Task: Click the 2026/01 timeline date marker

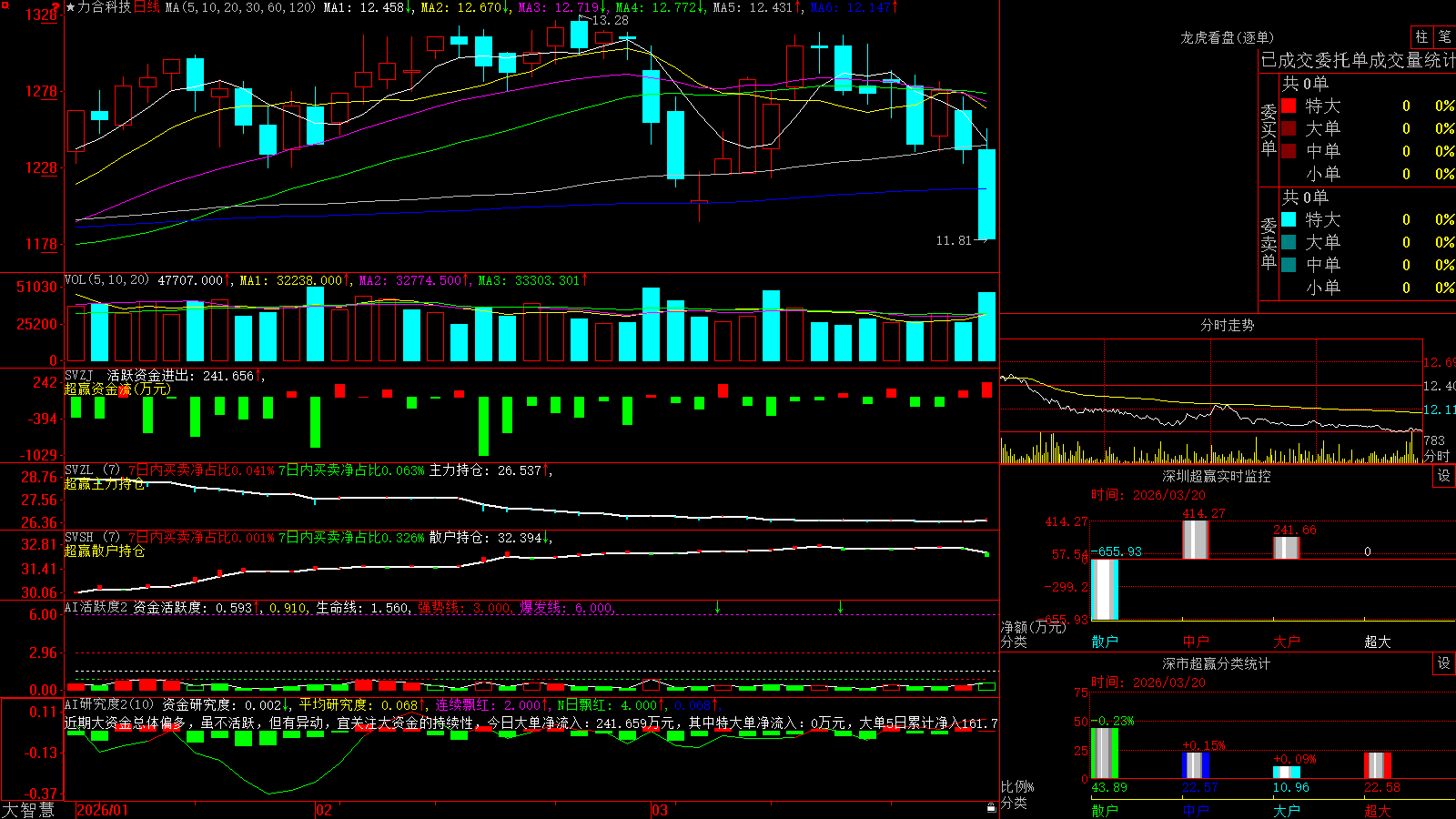Action: pos(103,810)
